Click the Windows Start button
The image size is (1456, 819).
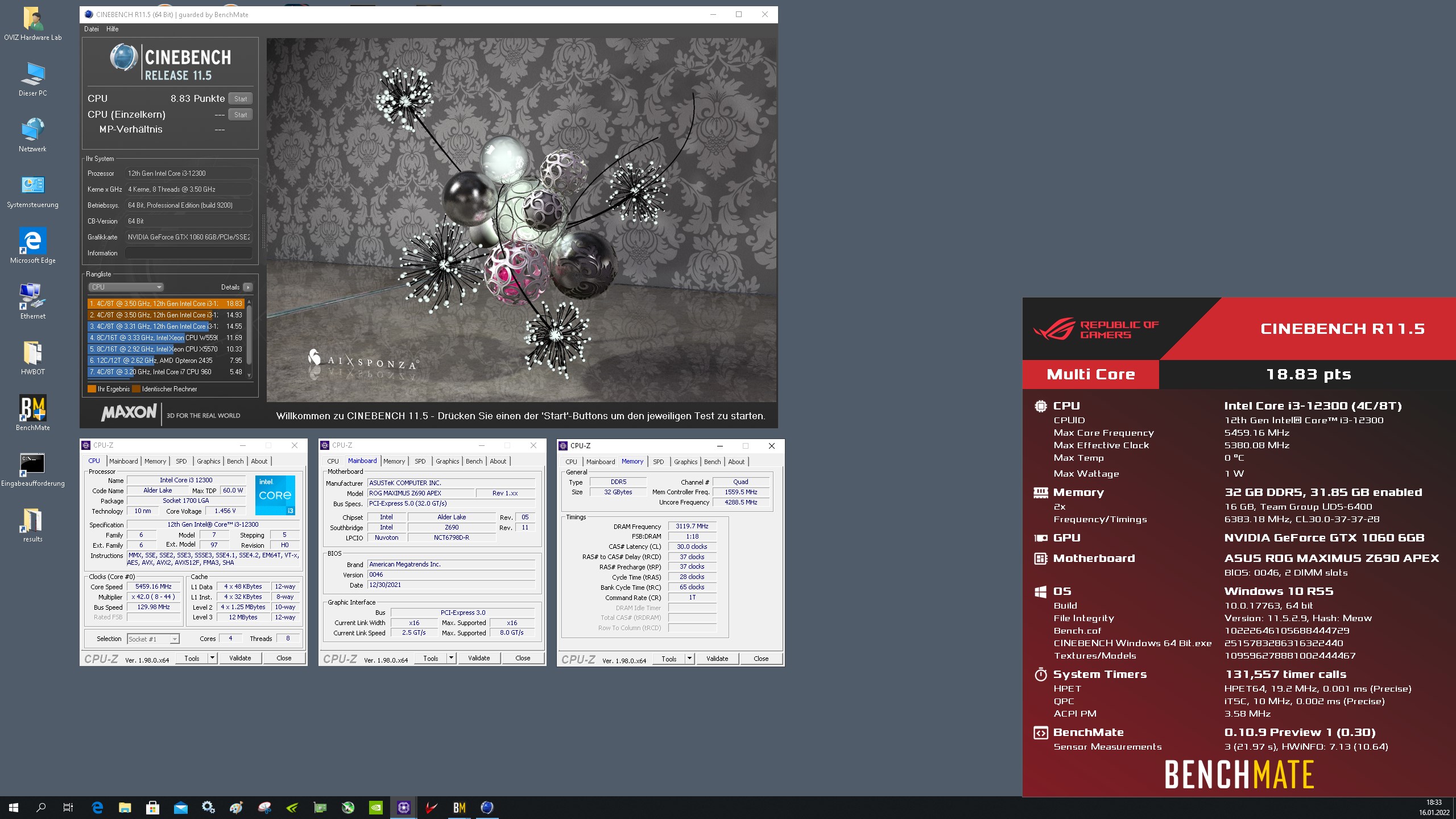point(14,808)
